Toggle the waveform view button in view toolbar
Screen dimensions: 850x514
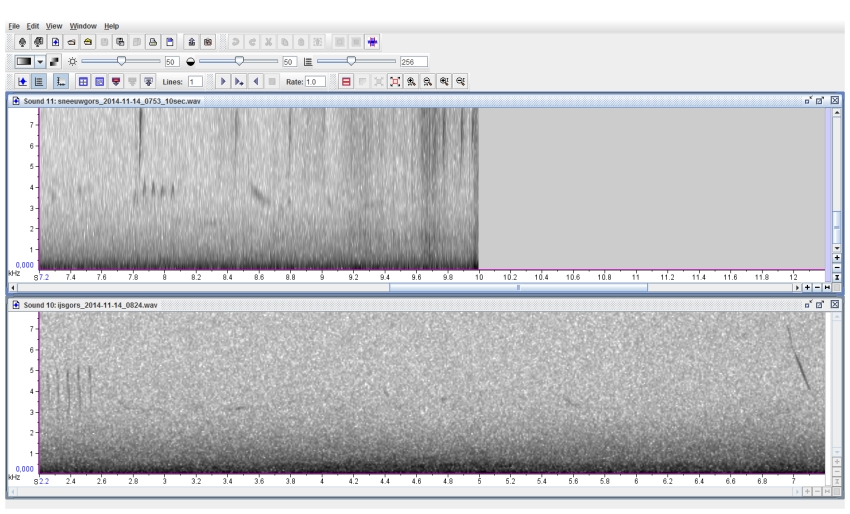tap(24, 80)
